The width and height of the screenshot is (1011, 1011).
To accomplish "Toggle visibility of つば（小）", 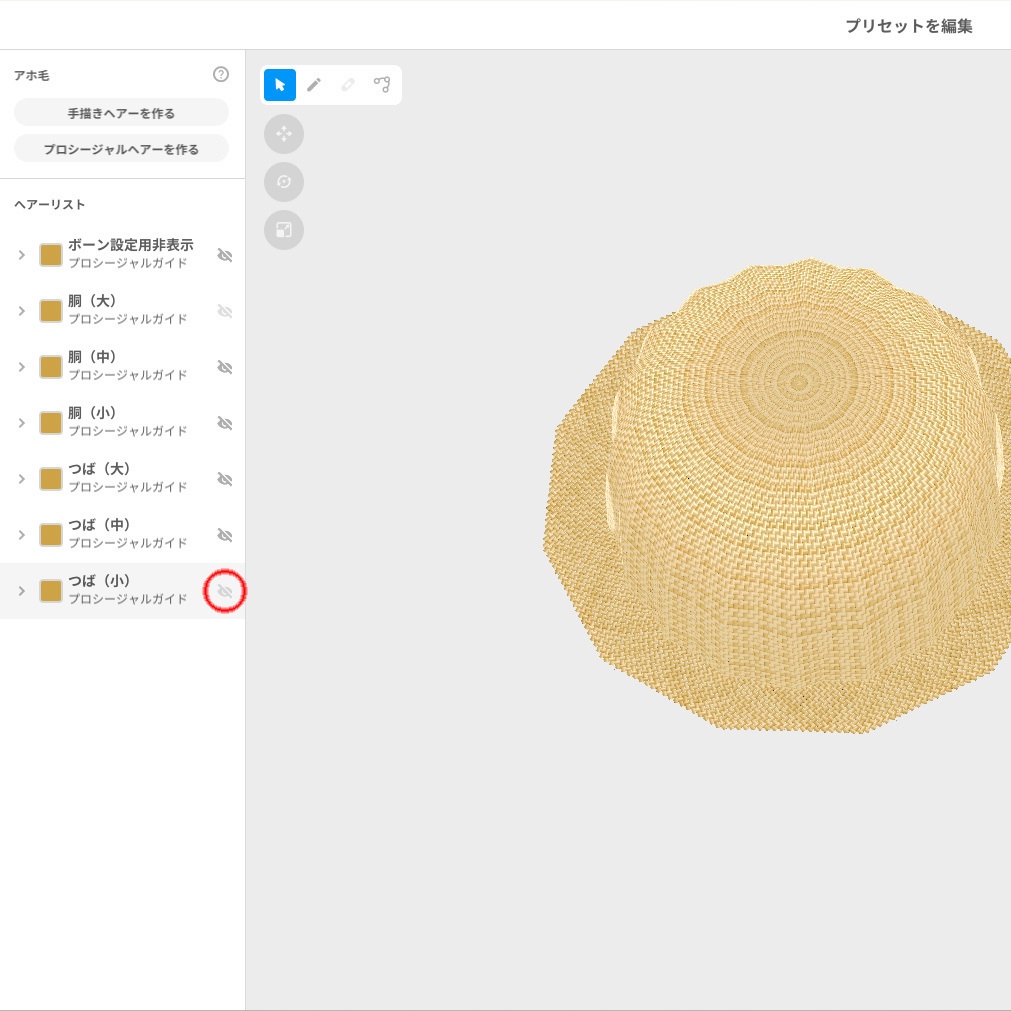I will coord(224,591).
